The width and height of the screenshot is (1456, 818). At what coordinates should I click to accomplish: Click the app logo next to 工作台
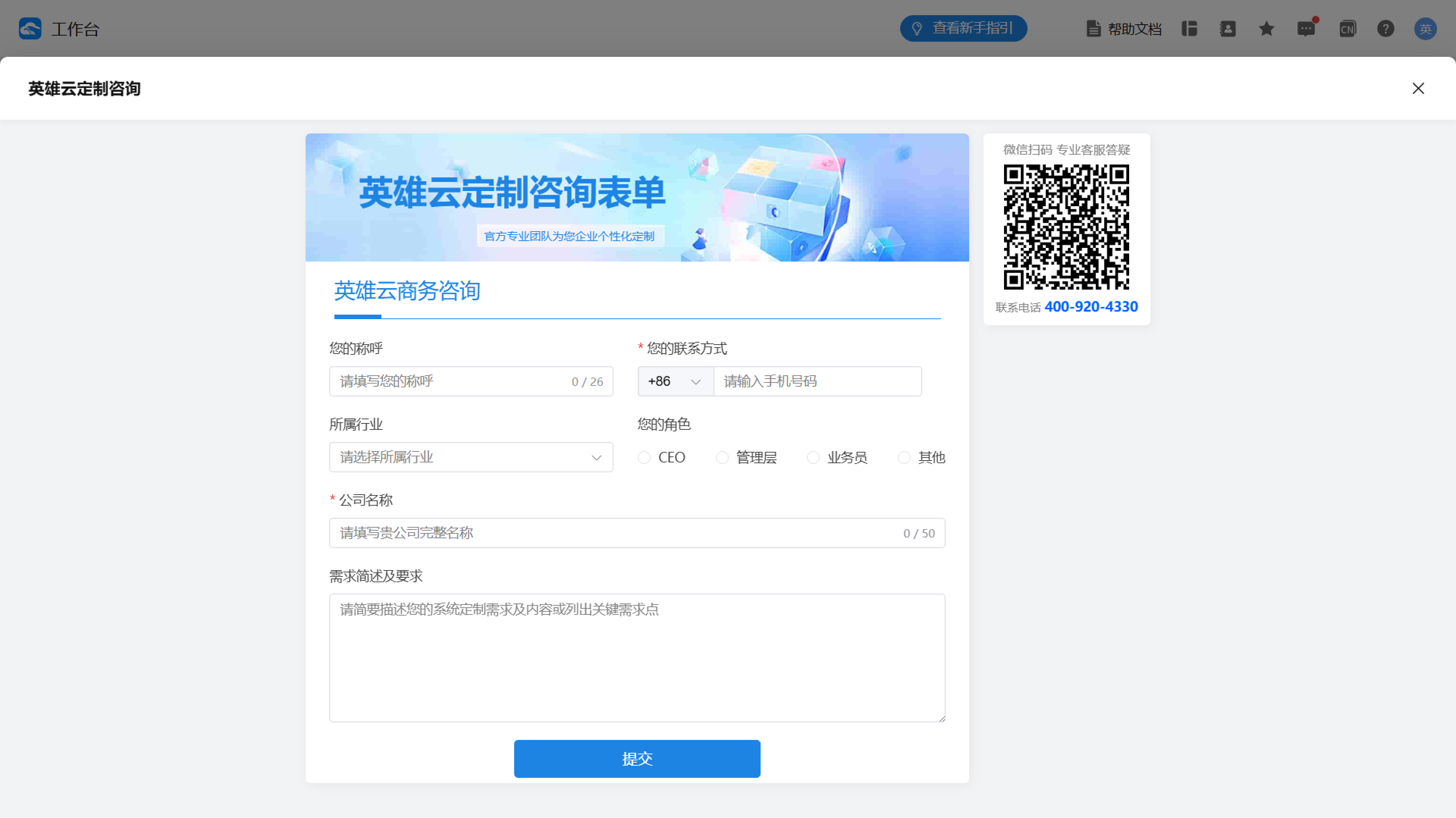tap(30, 28)
